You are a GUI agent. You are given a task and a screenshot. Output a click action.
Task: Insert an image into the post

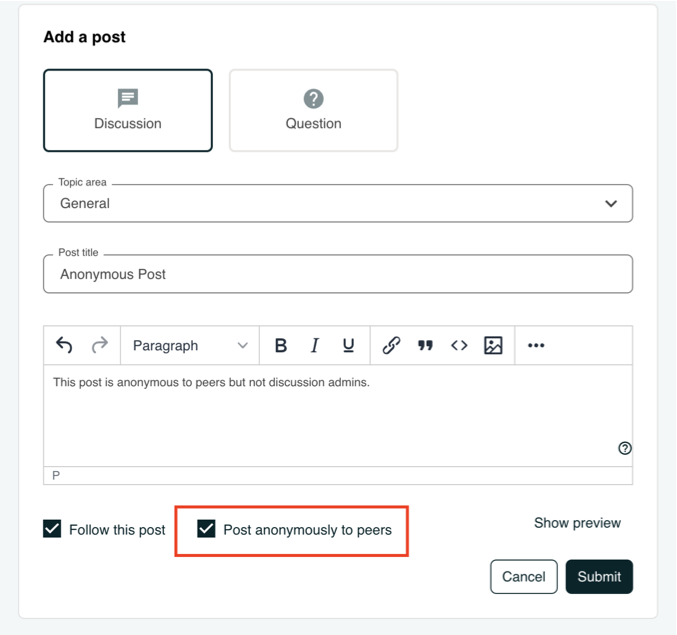point(493,346)
